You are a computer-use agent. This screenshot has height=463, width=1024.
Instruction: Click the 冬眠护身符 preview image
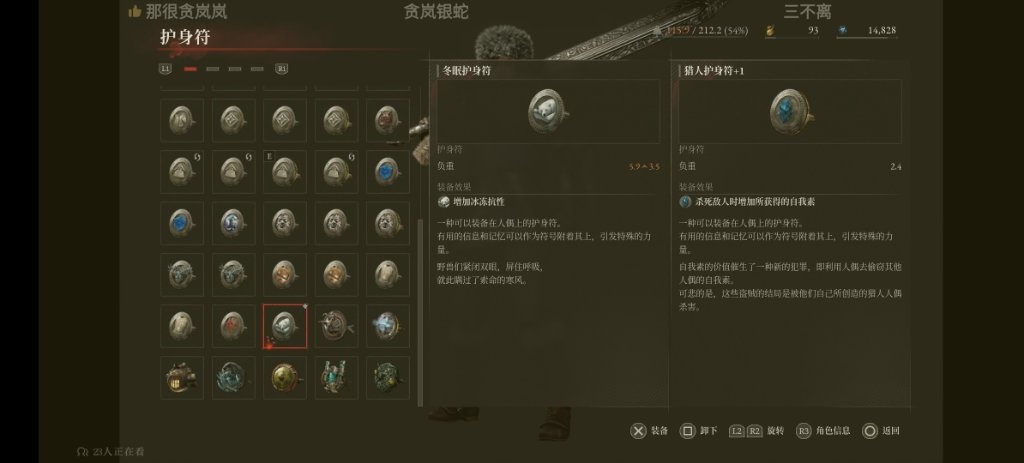coord(548,112)
